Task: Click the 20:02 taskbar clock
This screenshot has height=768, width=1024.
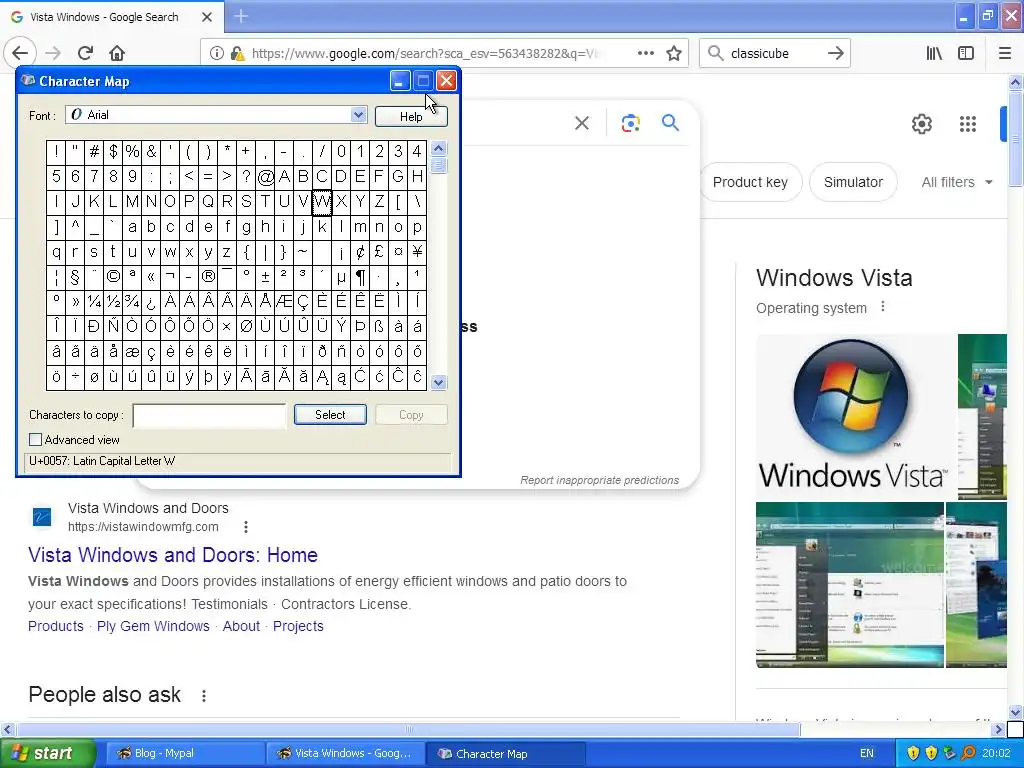Action: pyautogui.click(x=996, y=753)
